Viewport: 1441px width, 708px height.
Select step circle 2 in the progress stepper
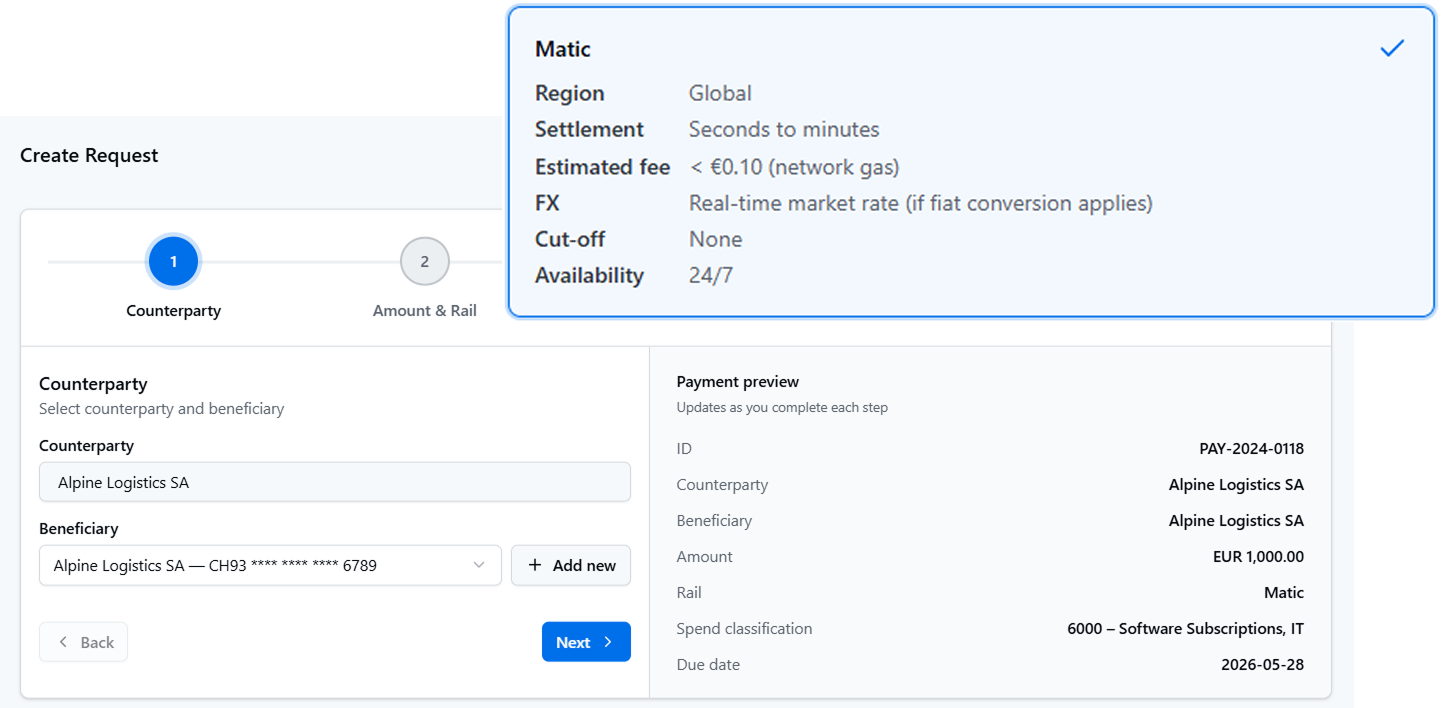(x=425, y=261)
